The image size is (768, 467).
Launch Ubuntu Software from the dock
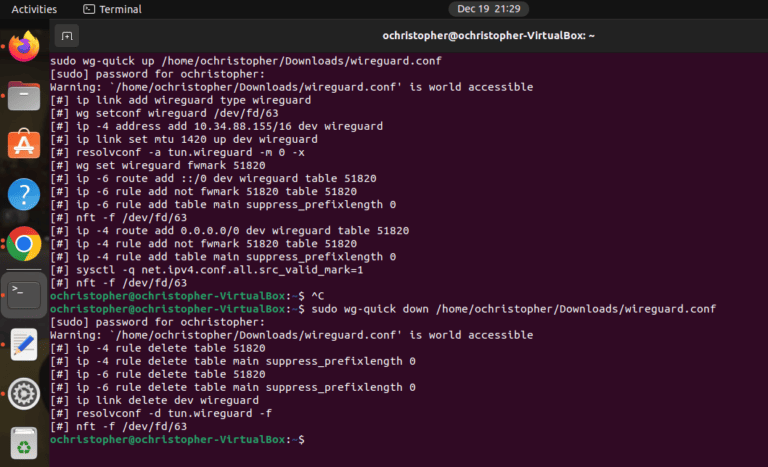[x=24, y=145]
